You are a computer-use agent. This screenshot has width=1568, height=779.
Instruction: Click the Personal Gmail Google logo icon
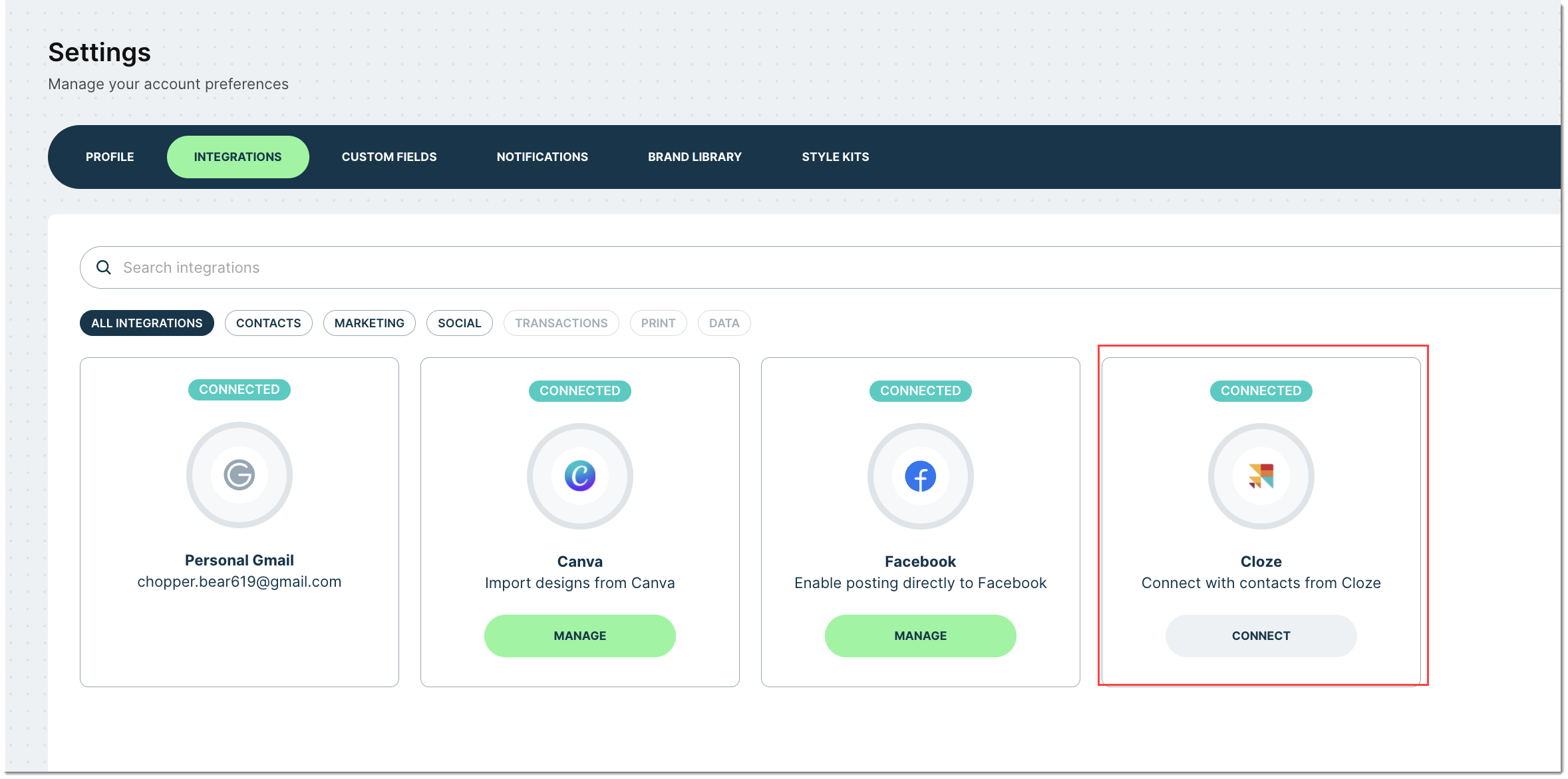239,475
